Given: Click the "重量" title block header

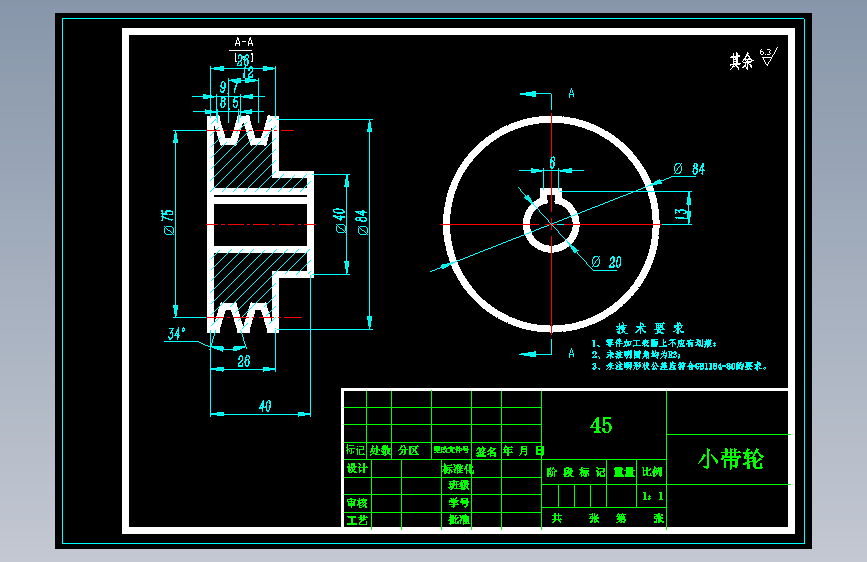Looking at the screenshot, I should coord(624,472).
